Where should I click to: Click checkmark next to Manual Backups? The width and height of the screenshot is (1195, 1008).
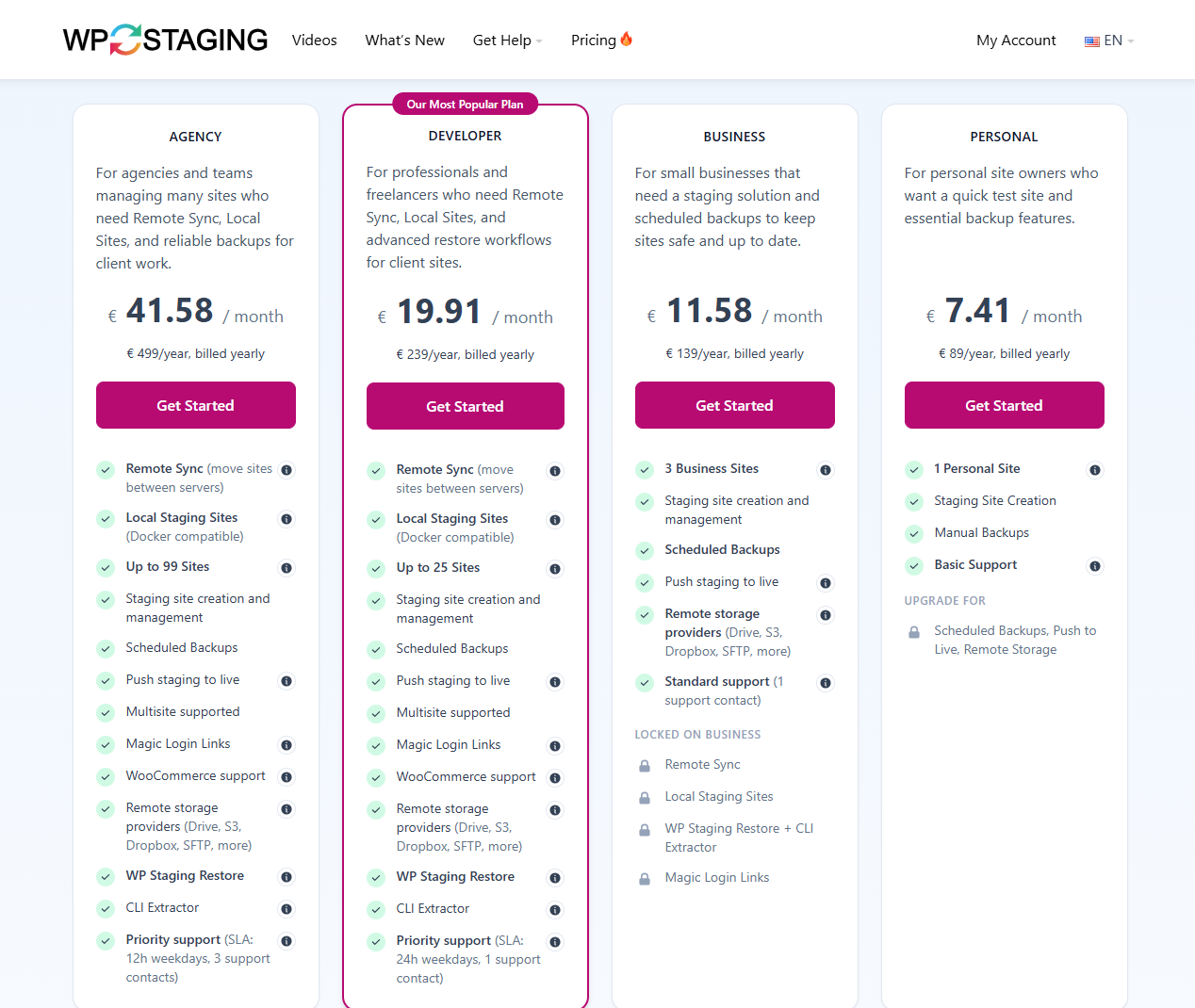914,534
